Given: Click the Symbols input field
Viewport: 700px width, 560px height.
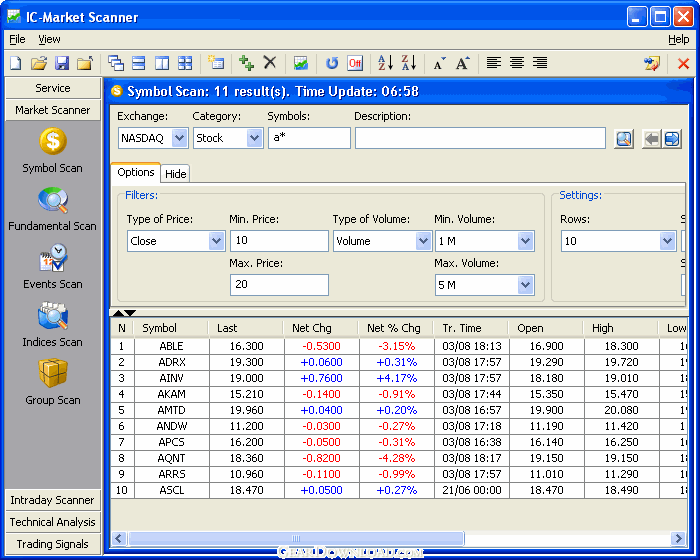Looking at the screenshot, I should pyautogui.click(x=309, y=138).
